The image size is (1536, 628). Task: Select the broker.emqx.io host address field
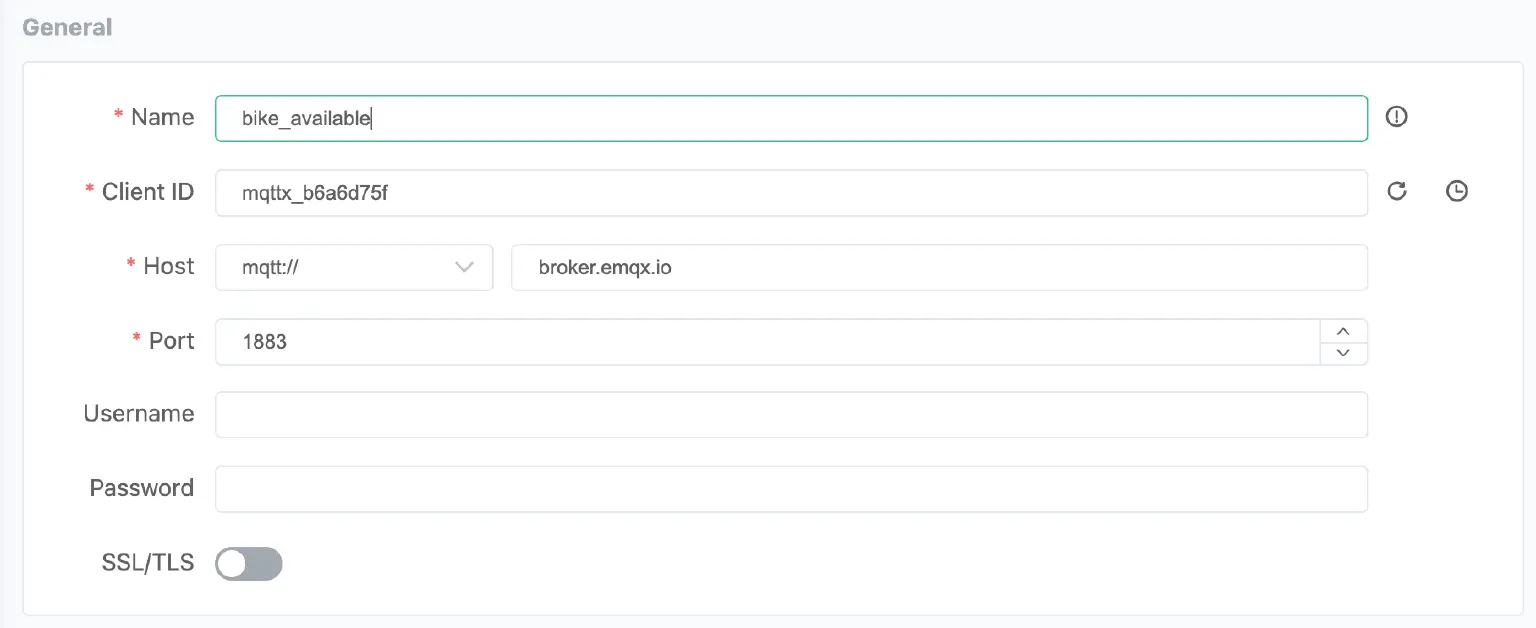click(938, 267)
